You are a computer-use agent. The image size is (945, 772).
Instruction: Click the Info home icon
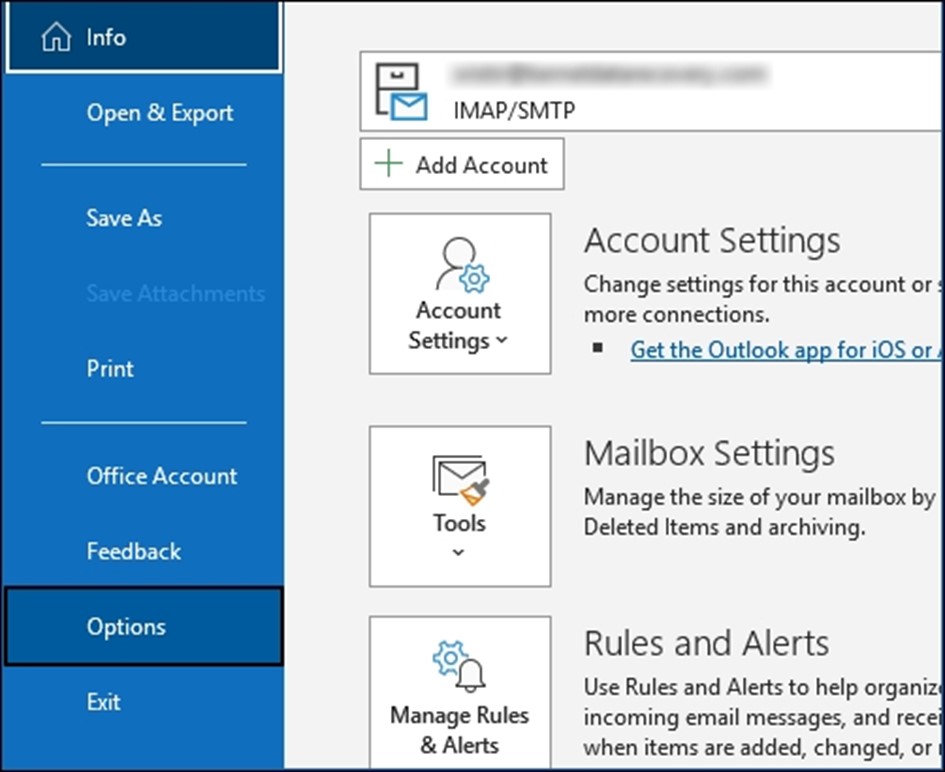tap(56, 37)
